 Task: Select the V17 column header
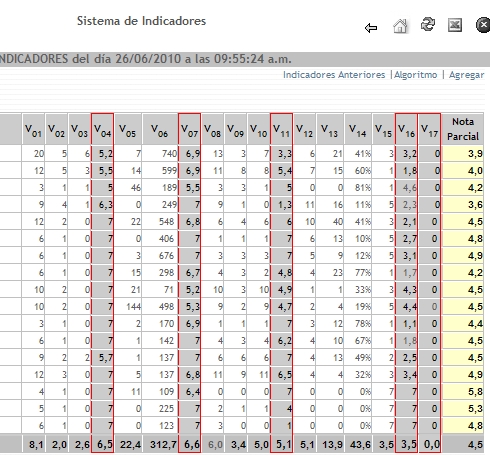(x=429, y=129)
